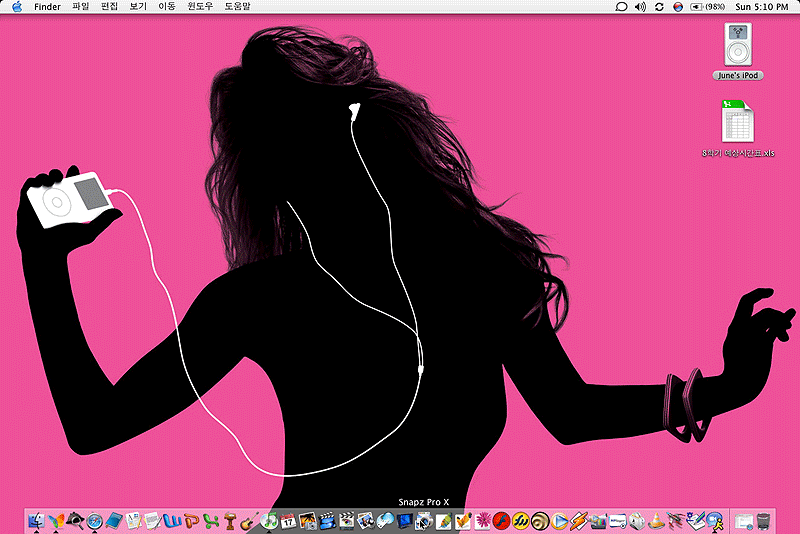The height and width of the screenshot is (534, 800).
Task: Open Microsoft Word from the Dock
Action: tap(172, 520)
